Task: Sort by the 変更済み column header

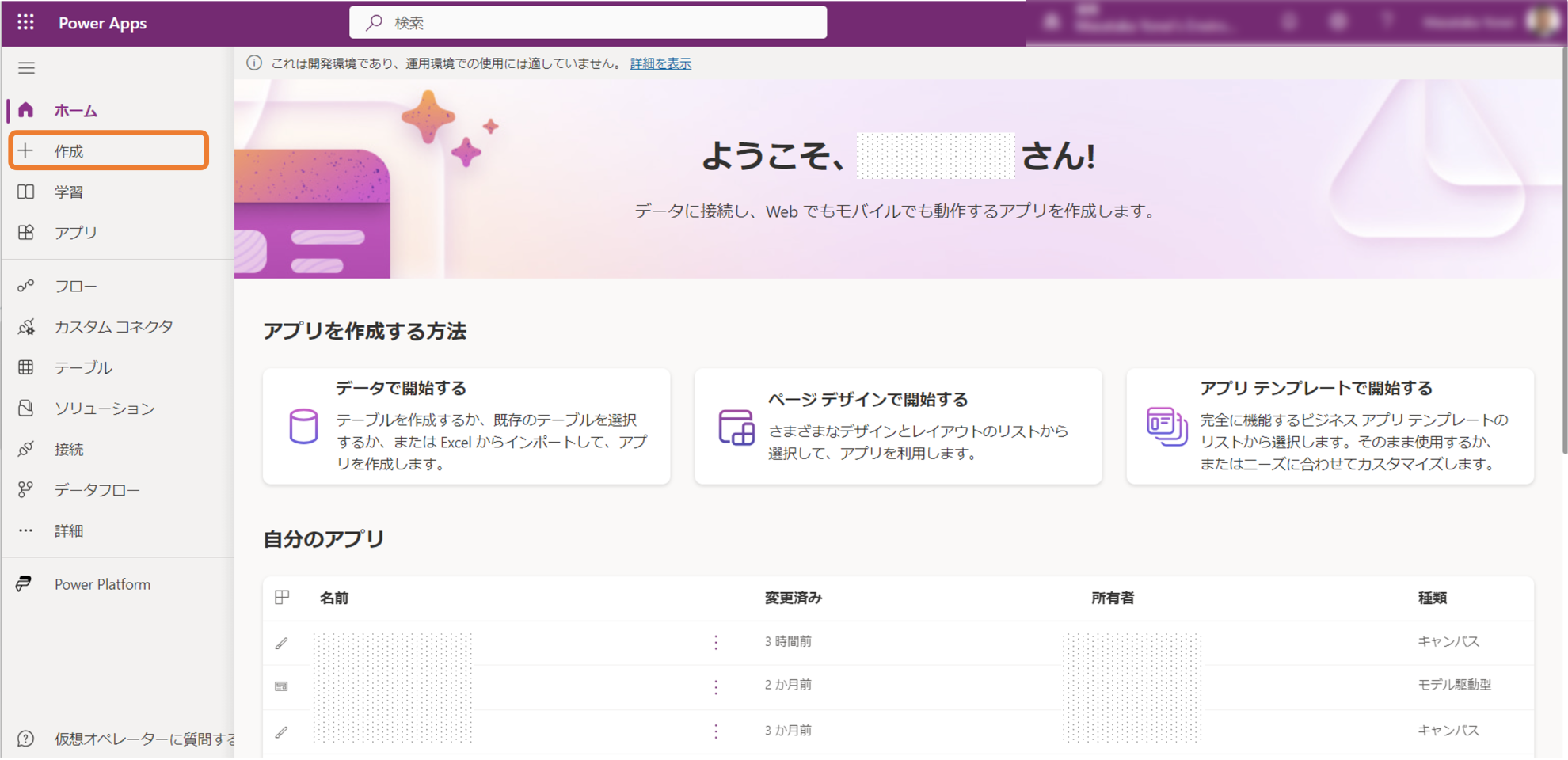Action: pos(794,598)
